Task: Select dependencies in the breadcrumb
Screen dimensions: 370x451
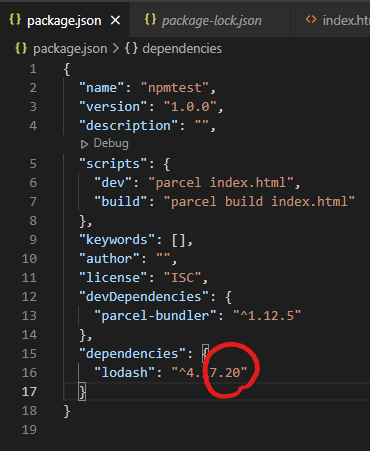Action: point(182,49)
